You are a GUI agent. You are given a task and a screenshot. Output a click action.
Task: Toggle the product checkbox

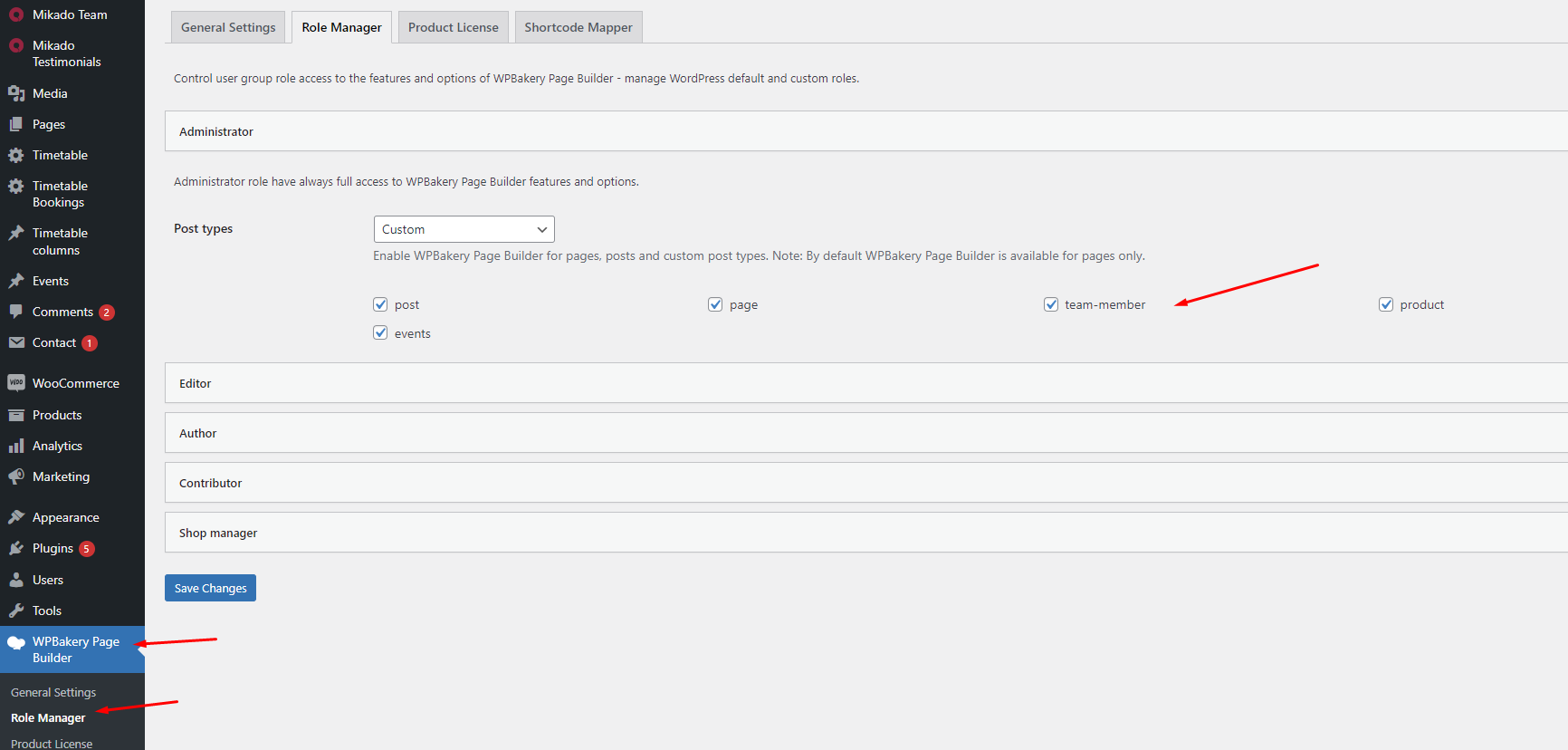click(x=1386, y=304)
